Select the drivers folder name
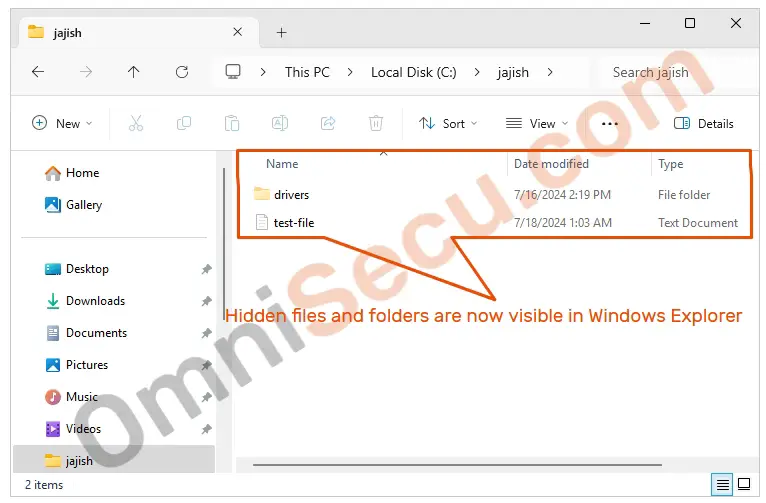The height and width of the screenshot is (503, 766). (x=292, y=194)
